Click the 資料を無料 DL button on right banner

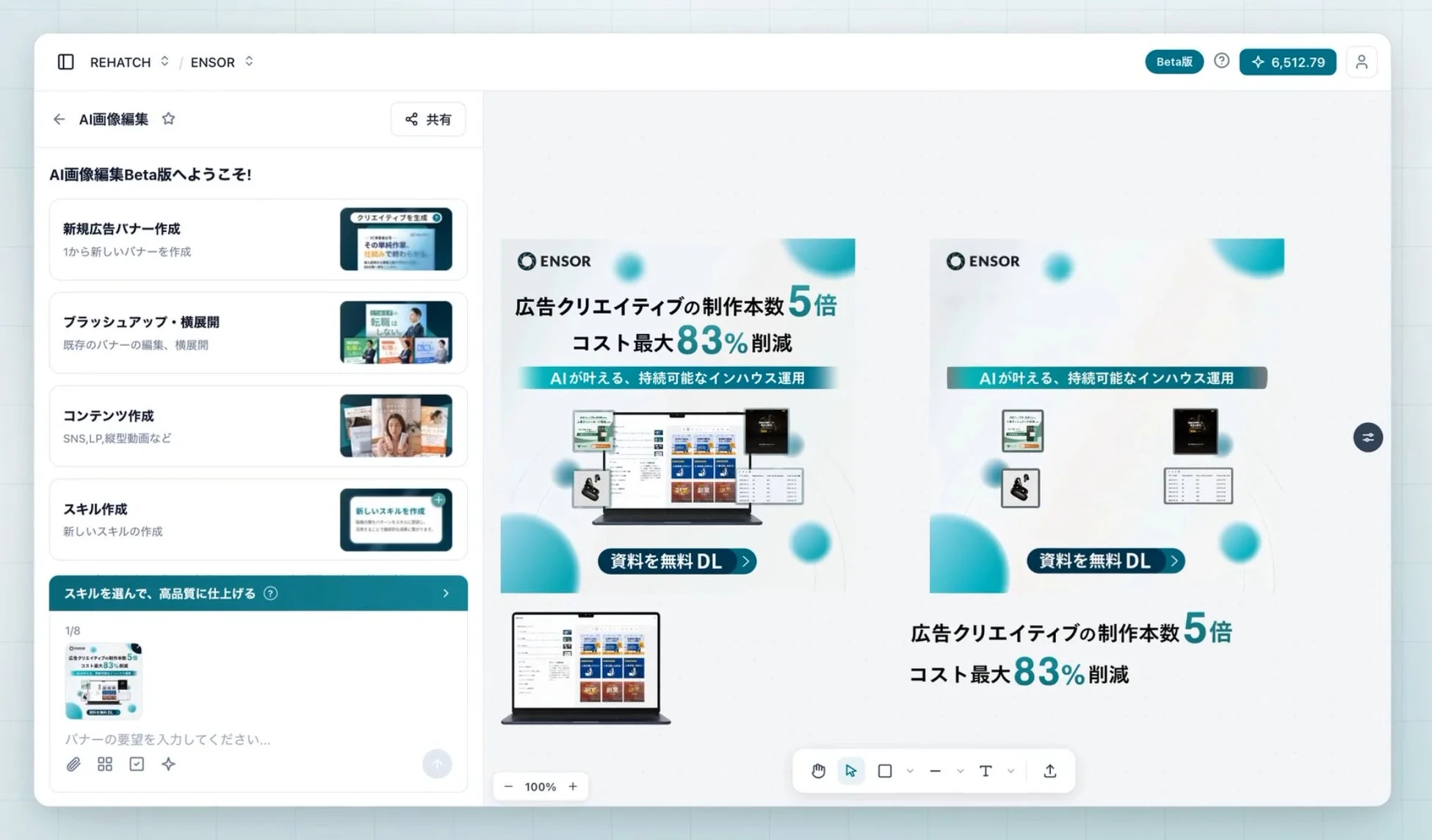1106,561
